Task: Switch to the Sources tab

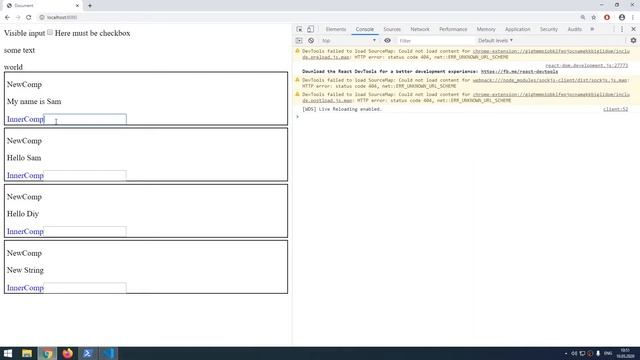Action: click(392, 29)
